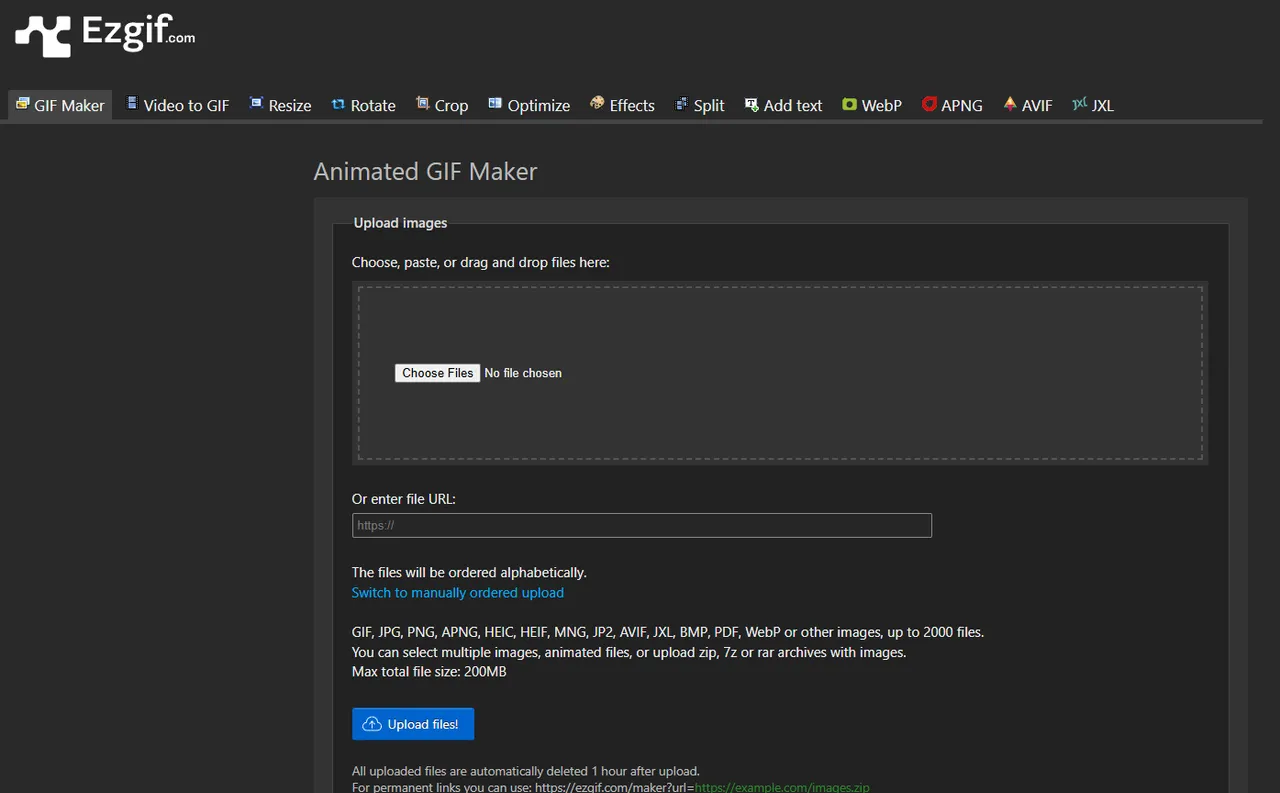Click 'Or enter file URL:' label
Image resolution: width=1280 pixels, height=793 pixels.
(404, 499)
